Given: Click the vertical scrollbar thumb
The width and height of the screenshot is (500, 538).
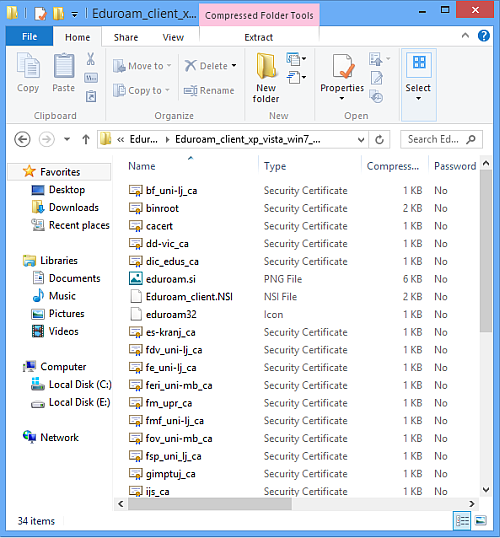Looking at the screenshot, I should pos(486,250).
